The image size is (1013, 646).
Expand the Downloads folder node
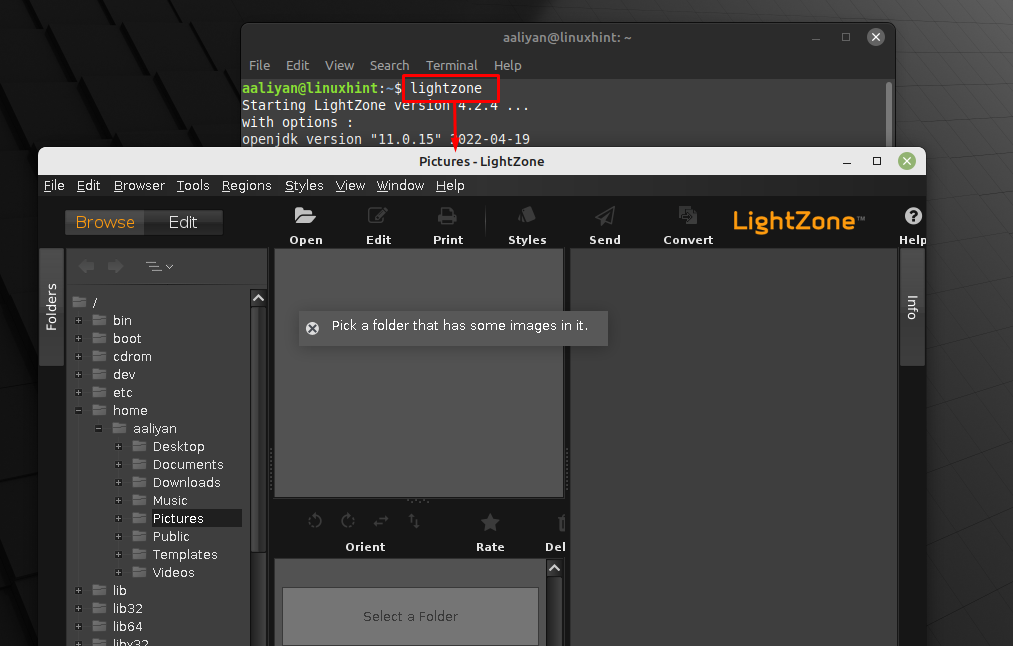[119, 483]
